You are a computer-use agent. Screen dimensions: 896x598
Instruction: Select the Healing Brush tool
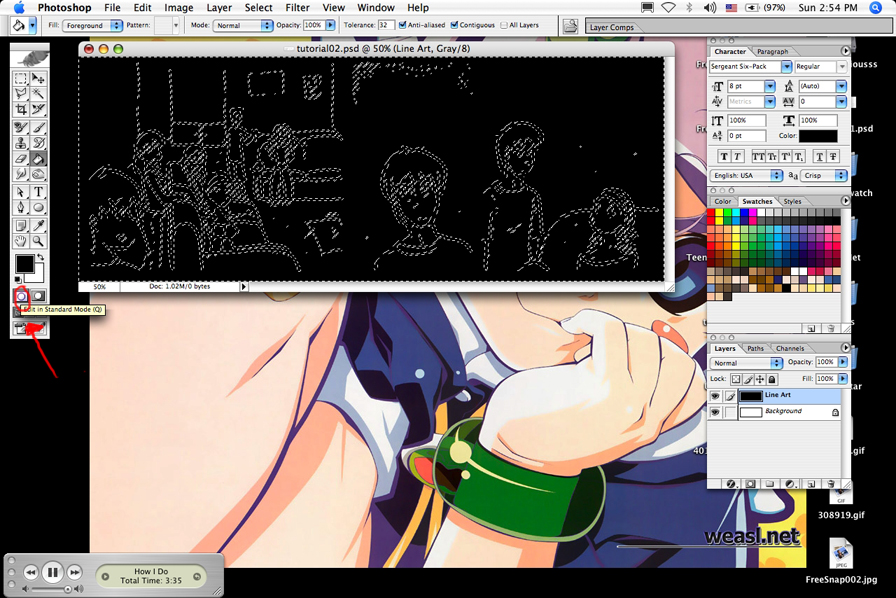tap(21, 127)
